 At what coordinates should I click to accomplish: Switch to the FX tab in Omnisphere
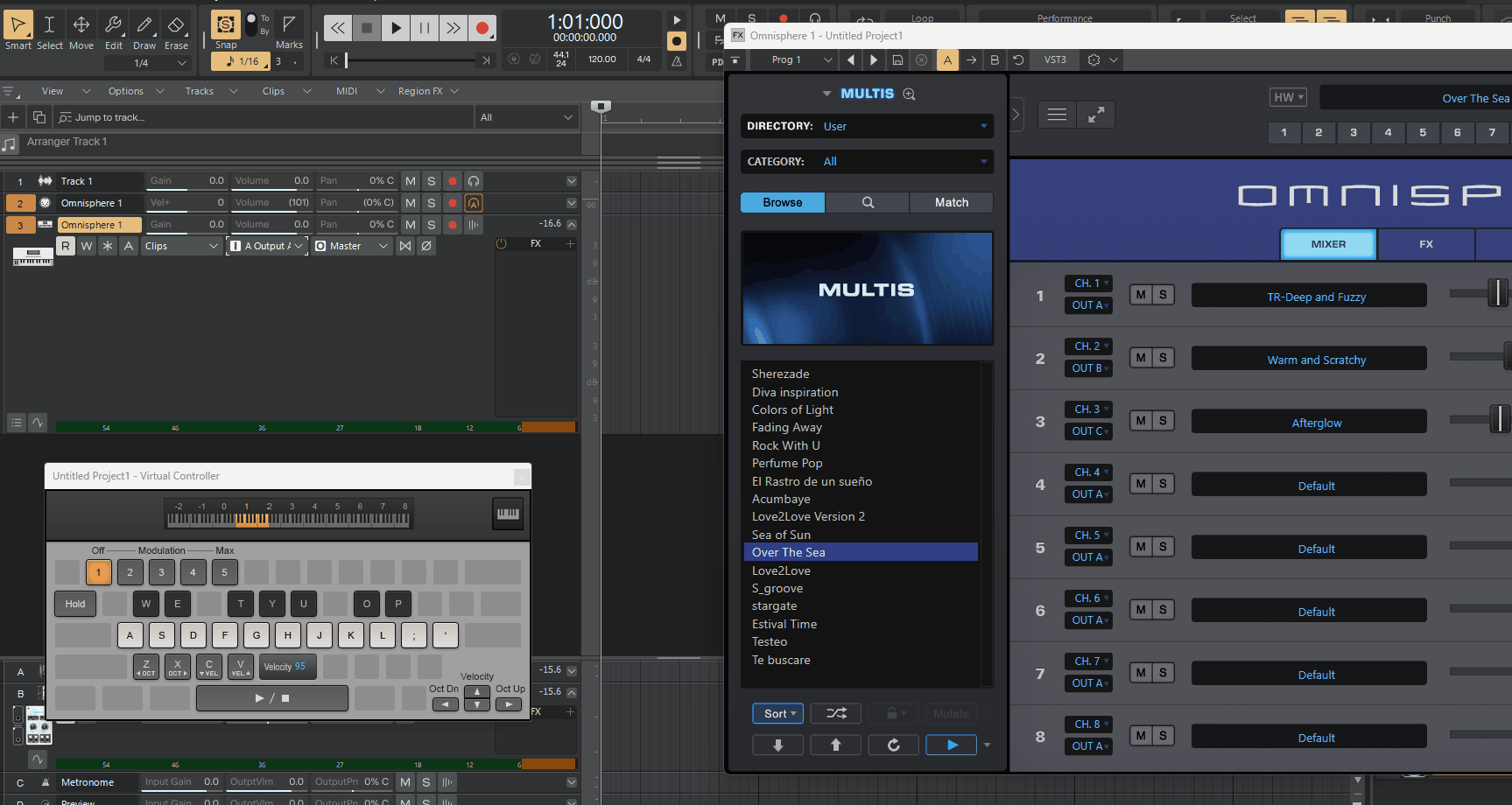click(x=1425, y=244)
